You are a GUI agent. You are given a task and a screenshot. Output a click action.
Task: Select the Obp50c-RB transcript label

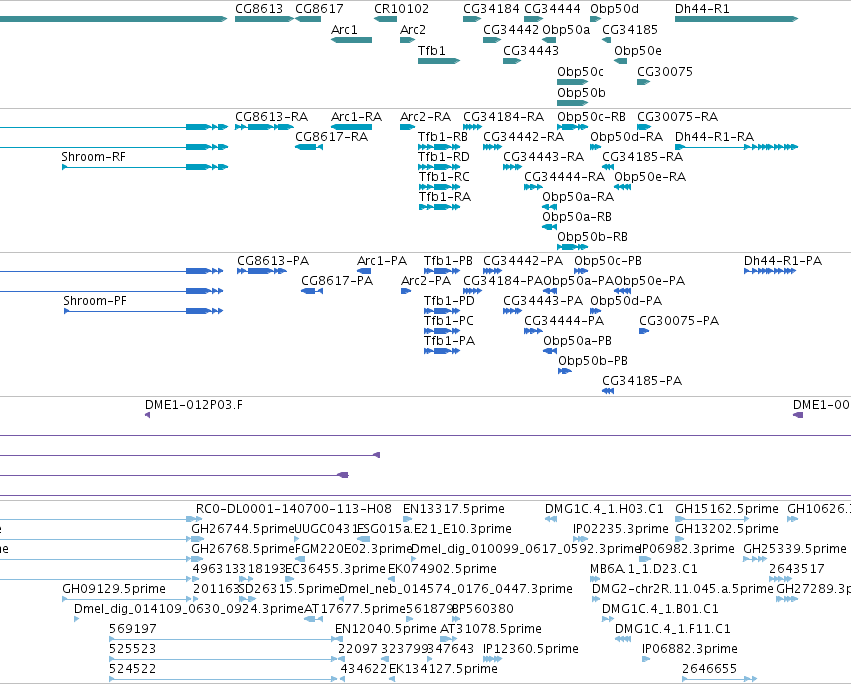coord(592,117)
